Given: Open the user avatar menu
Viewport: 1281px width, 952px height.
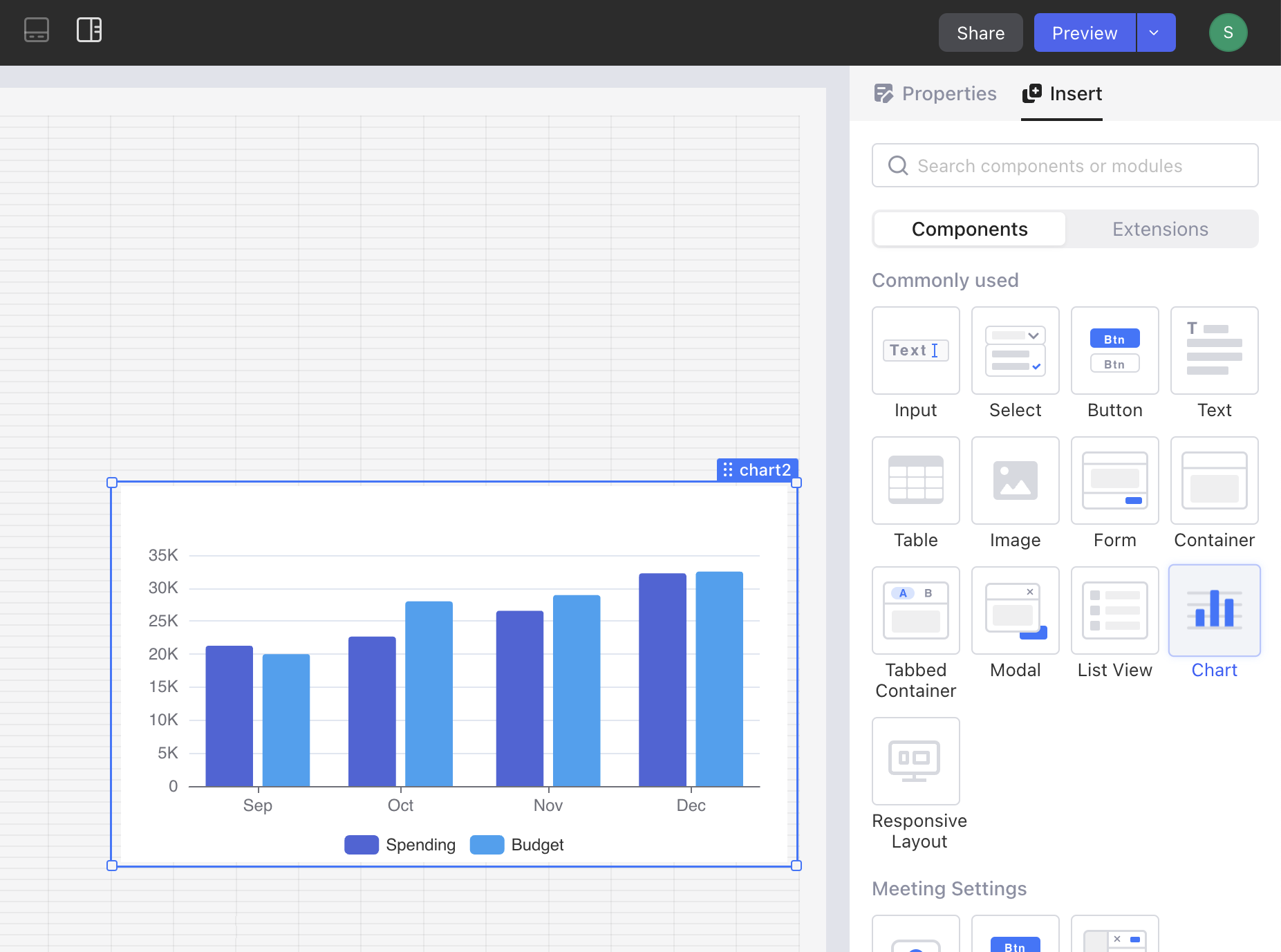Looking at the screenshot, I should point(1227,32).
